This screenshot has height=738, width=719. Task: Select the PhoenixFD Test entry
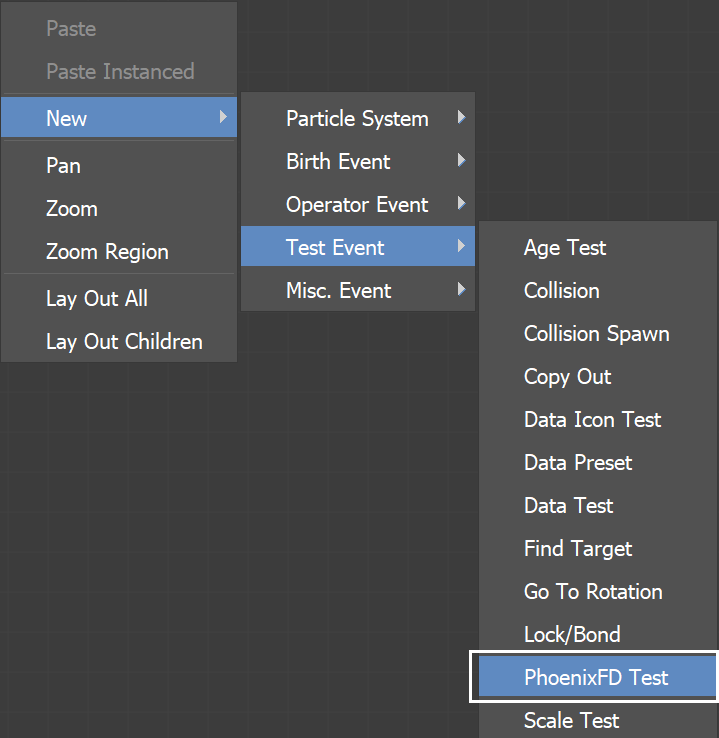[597, 676]
